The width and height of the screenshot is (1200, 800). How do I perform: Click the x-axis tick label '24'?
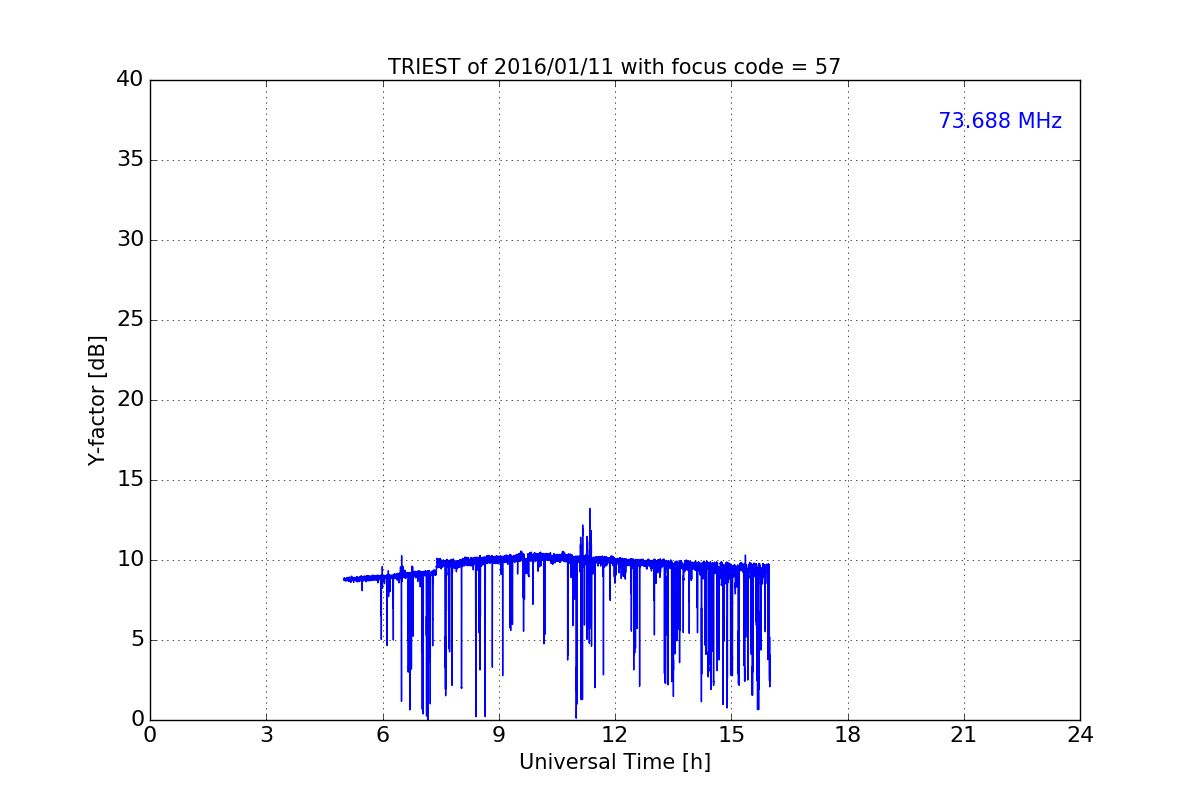click(x=1080, y=735)
